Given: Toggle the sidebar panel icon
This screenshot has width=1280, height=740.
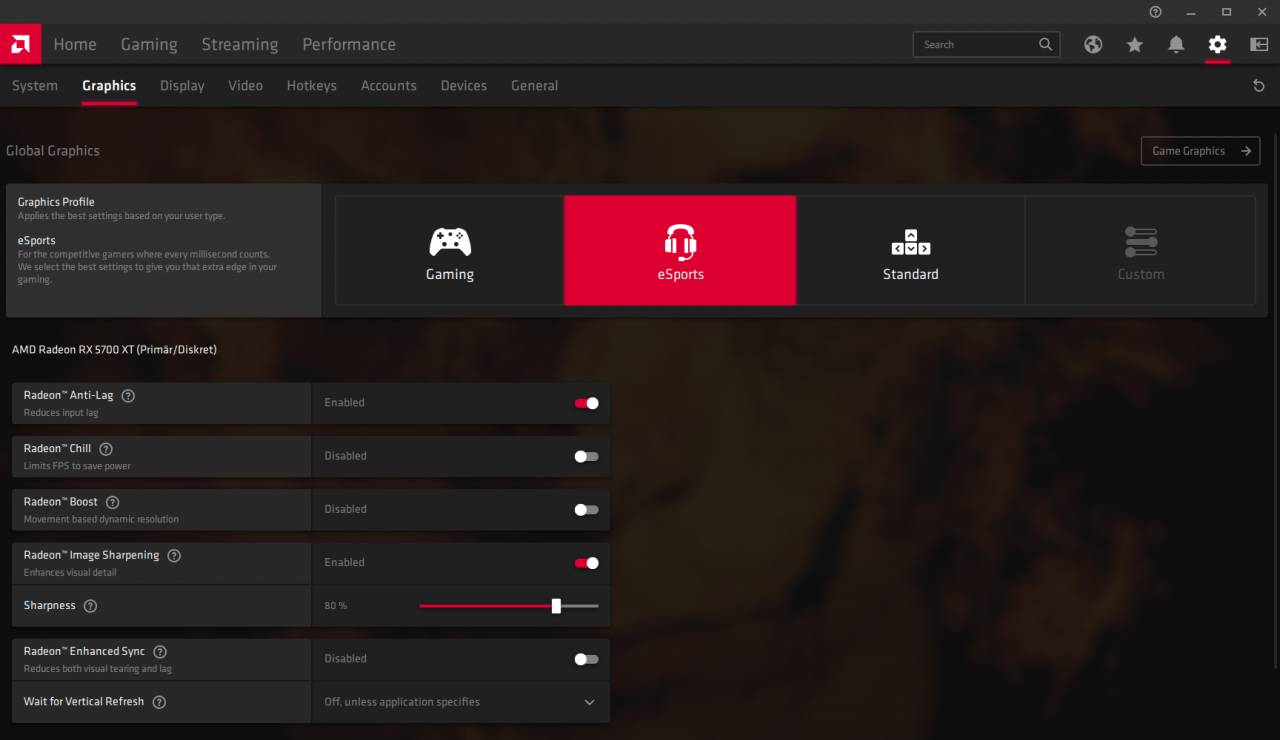Looking at the screenshot, I should tap(1259, 44).
